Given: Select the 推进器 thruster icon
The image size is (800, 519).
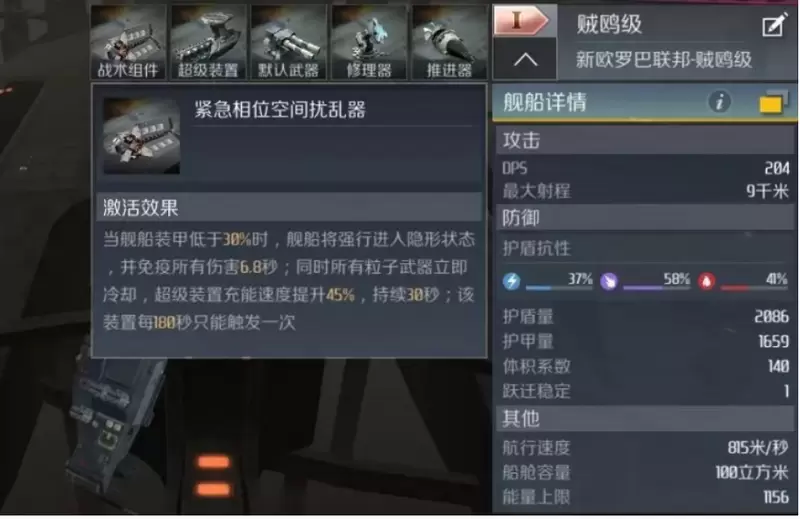Looking at the screenshot, I should (449, 42).
